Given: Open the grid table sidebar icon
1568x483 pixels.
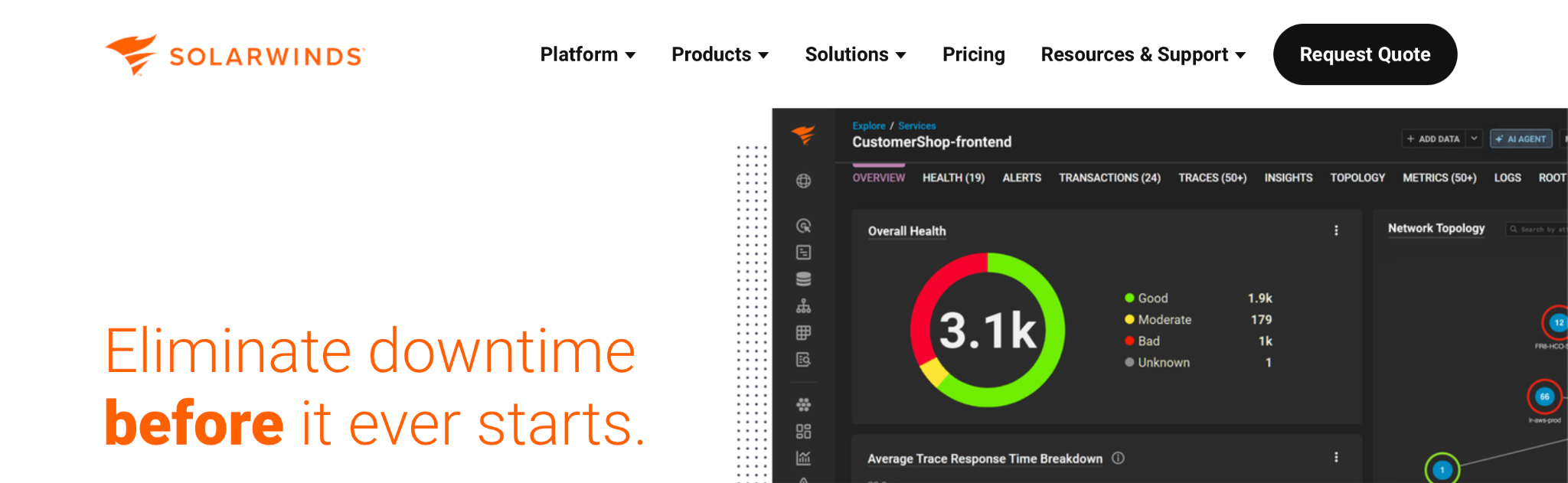Looking at the screenshot, I should coord(803,333).
